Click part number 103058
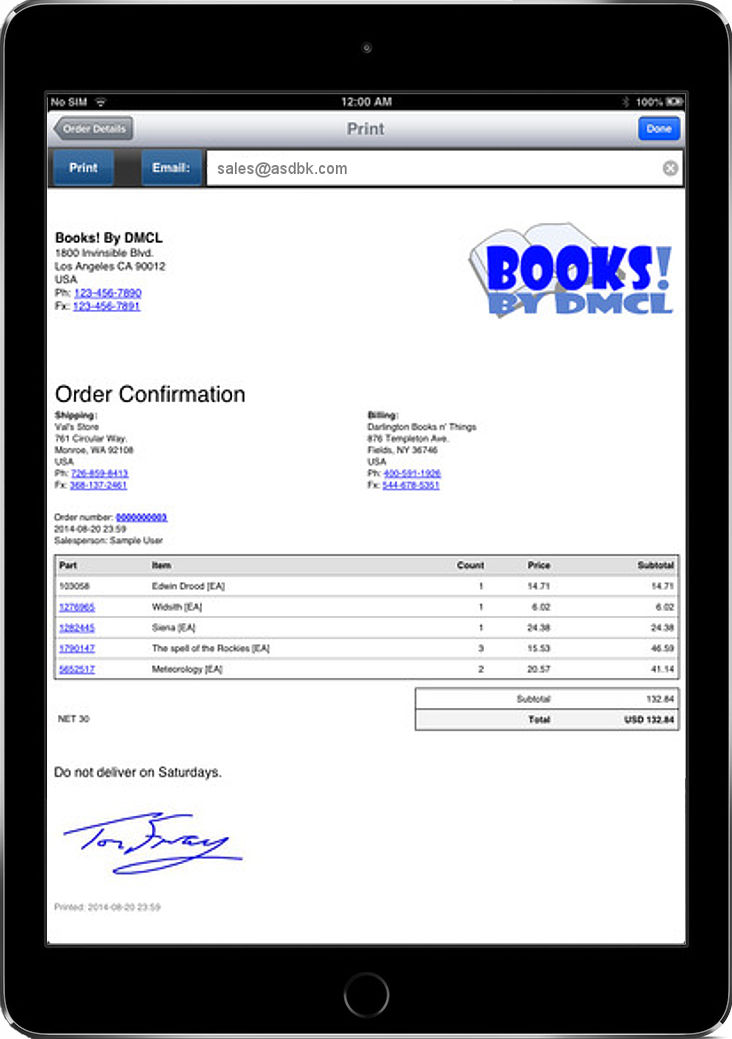The image size is (732, 1039). (x=74, y=586)
